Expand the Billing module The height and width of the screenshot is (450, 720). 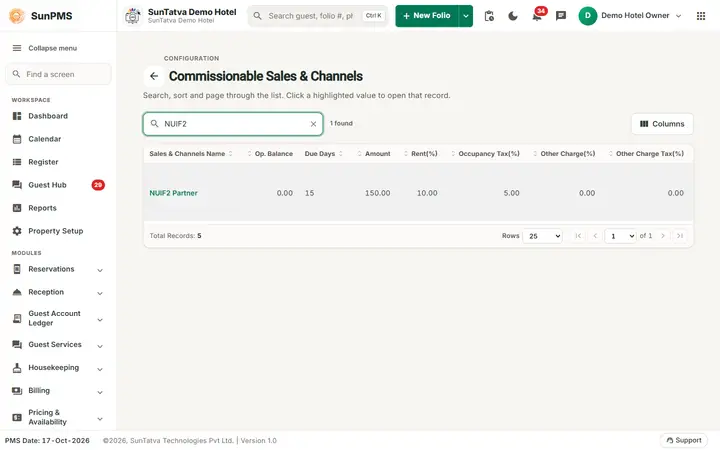coord(58,391)
